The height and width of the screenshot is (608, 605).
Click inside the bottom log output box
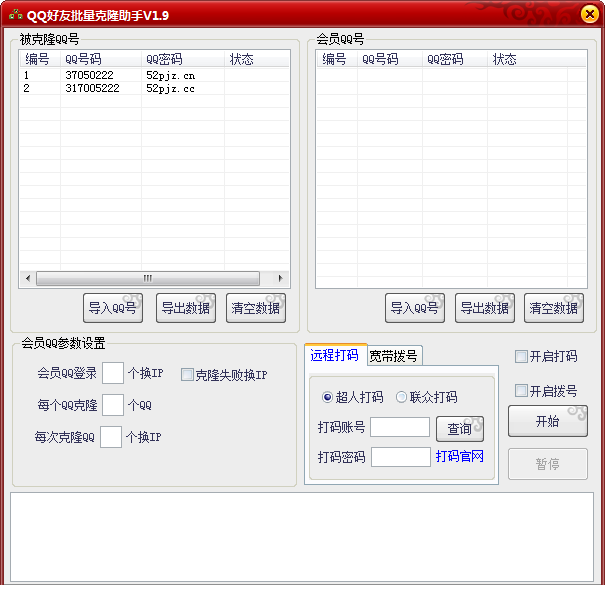pyautogui.click(x=302, y=537)
